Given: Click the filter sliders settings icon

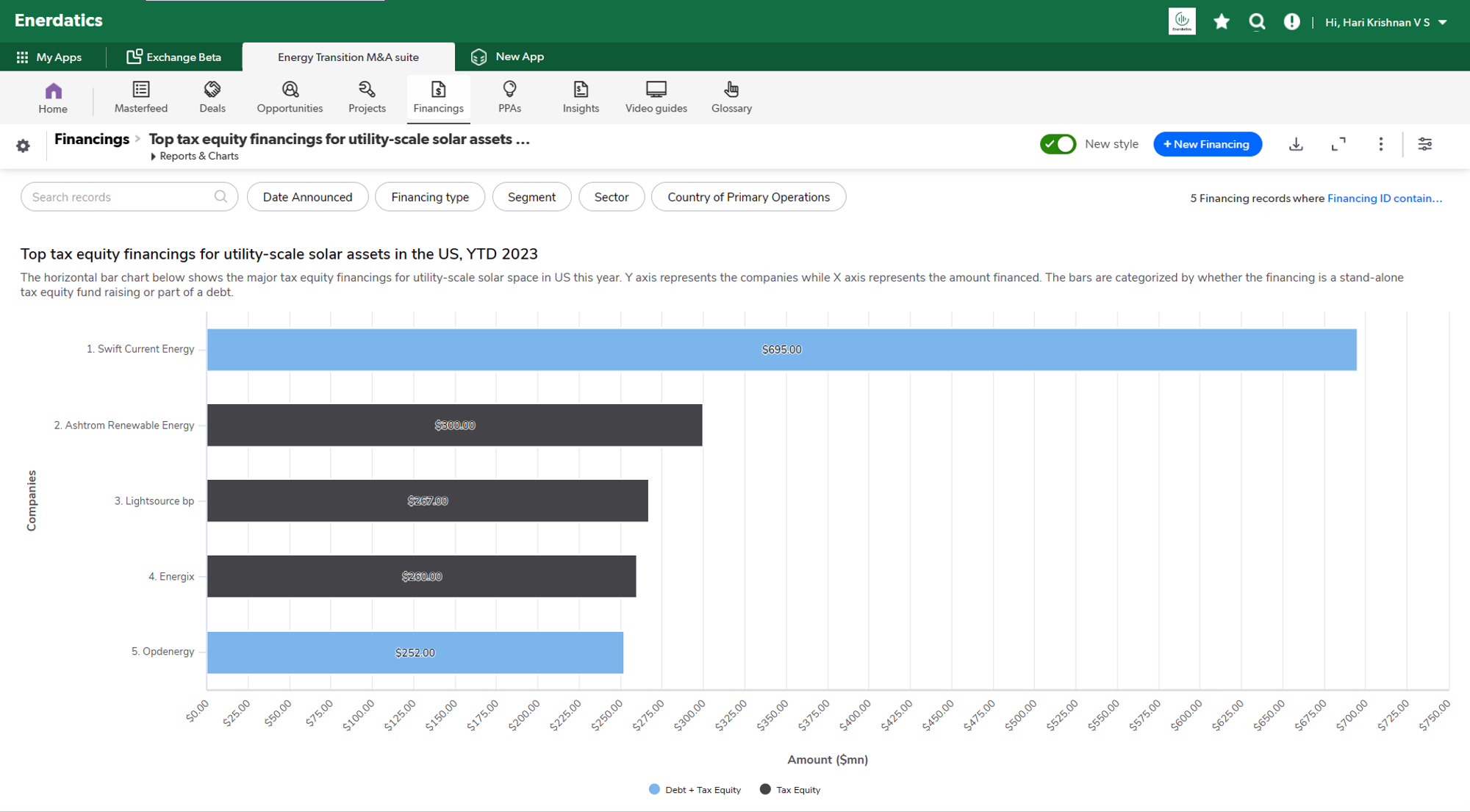Looking at the screenshot, I should click(x=1424, y=144).
